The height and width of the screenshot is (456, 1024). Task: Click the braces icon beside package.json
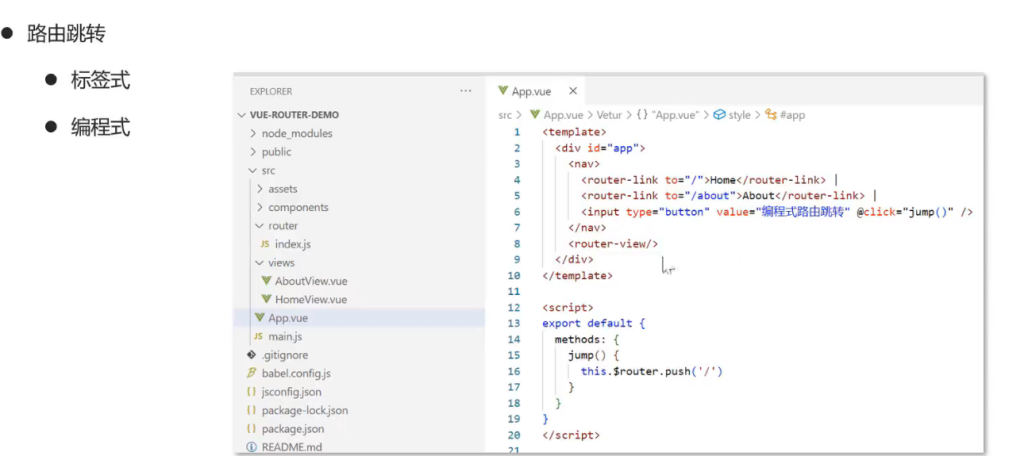pos(252,428)
